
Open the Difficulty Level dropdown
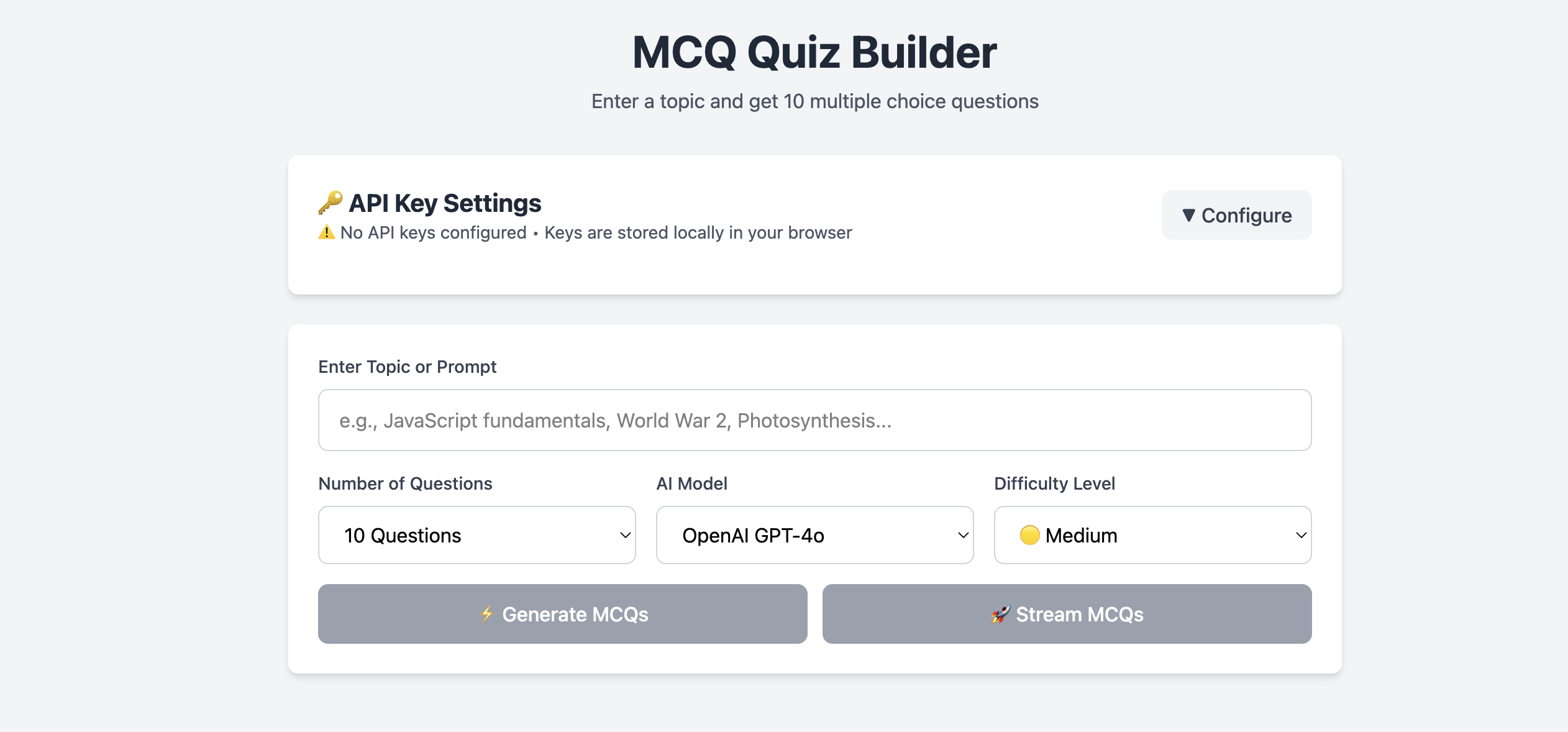click(1152, 535)
